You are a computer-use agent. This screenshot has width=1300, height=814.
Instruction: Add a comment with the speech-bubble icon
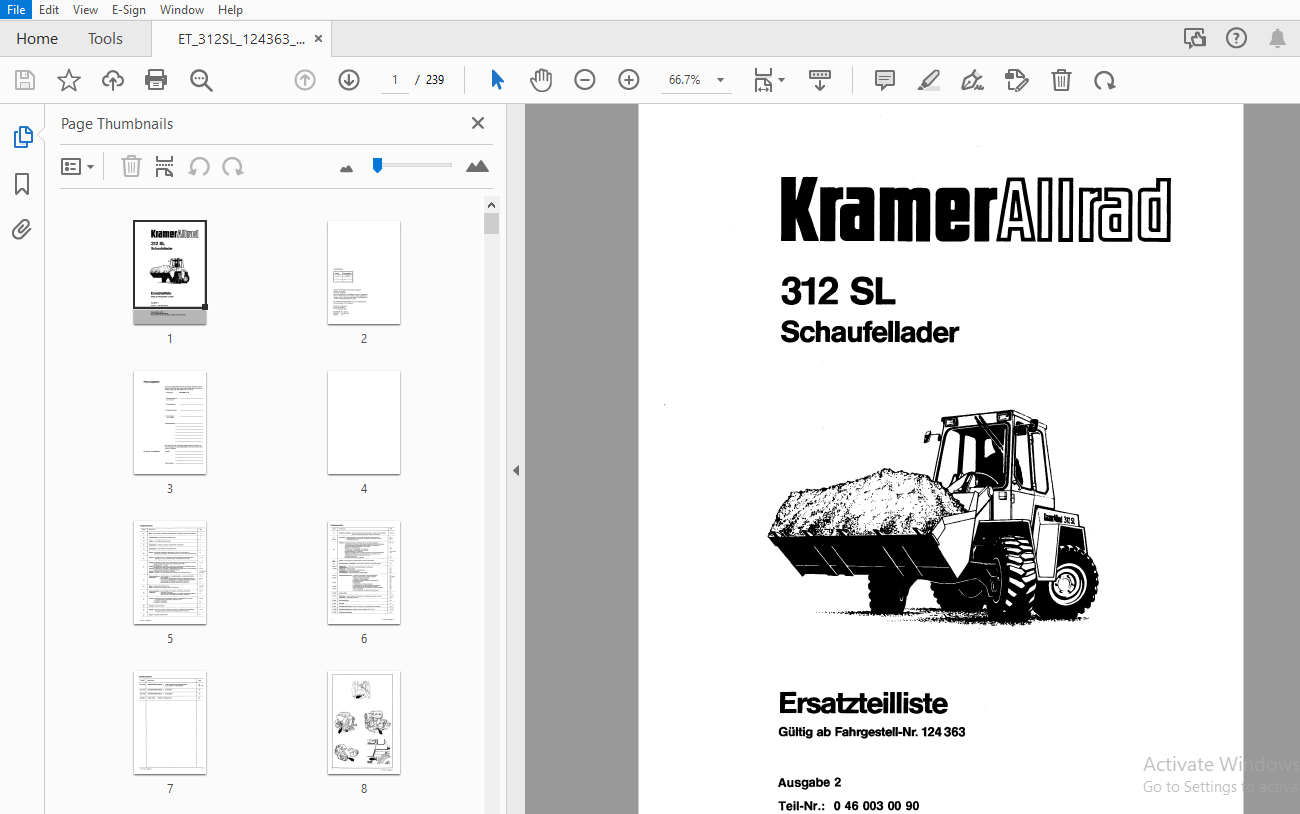point(885,80)
